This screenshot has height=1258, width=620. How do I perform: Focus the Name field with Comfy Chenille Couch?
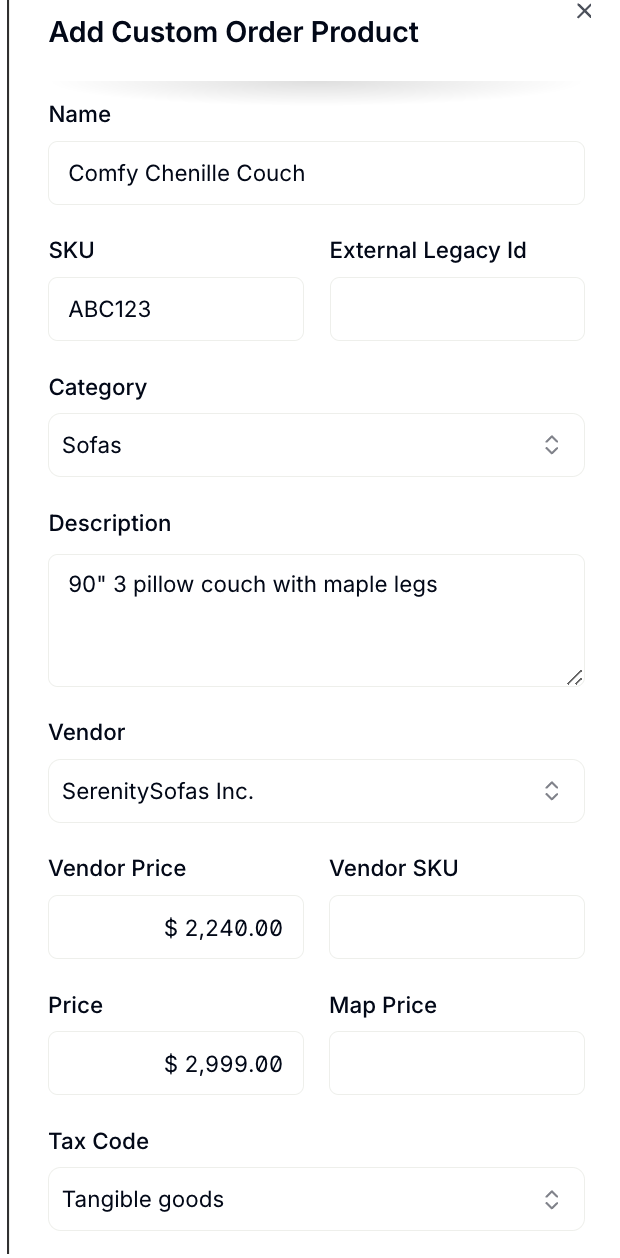316,173
